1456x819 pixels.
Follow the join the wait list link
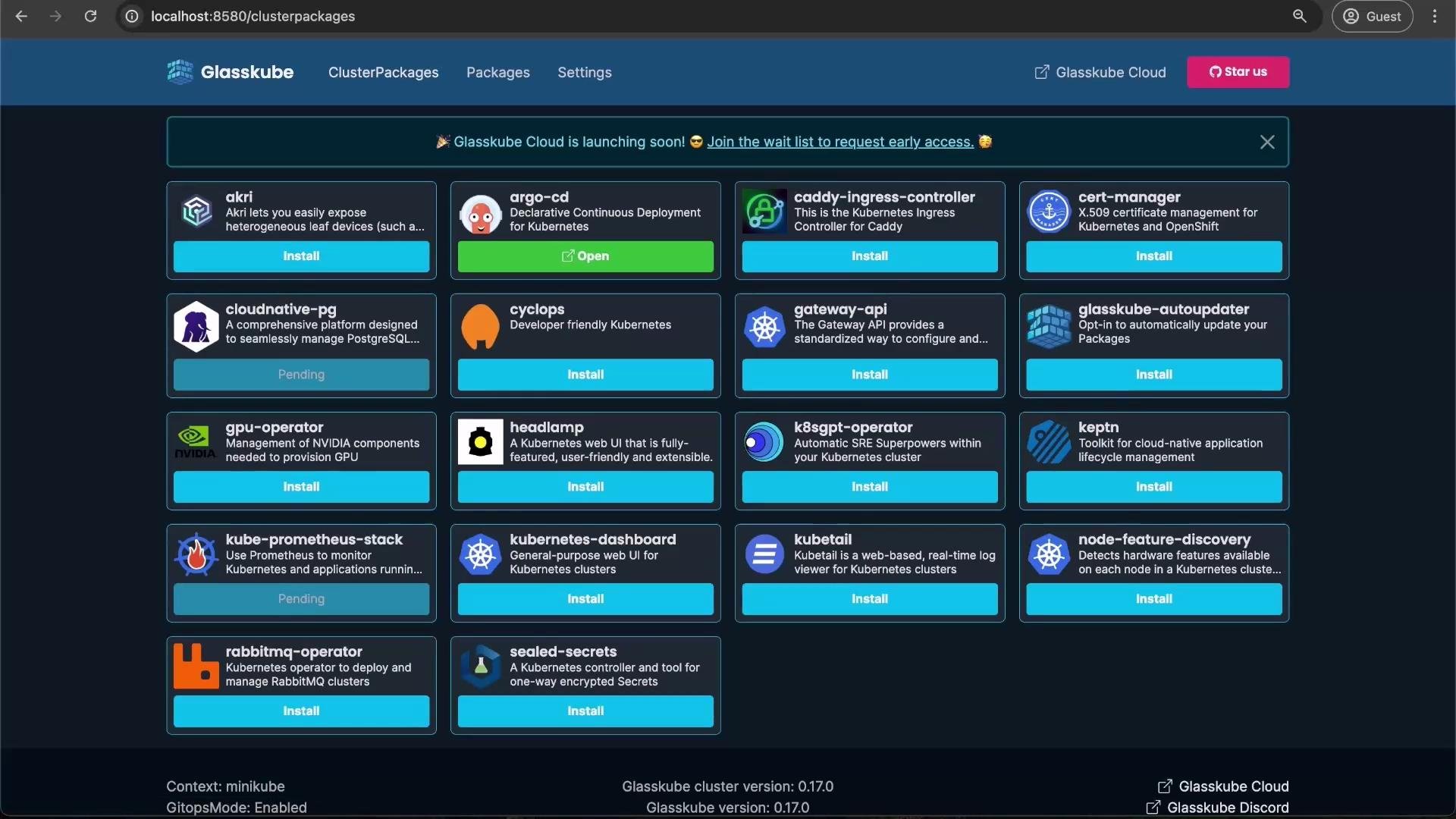point(840,142)
